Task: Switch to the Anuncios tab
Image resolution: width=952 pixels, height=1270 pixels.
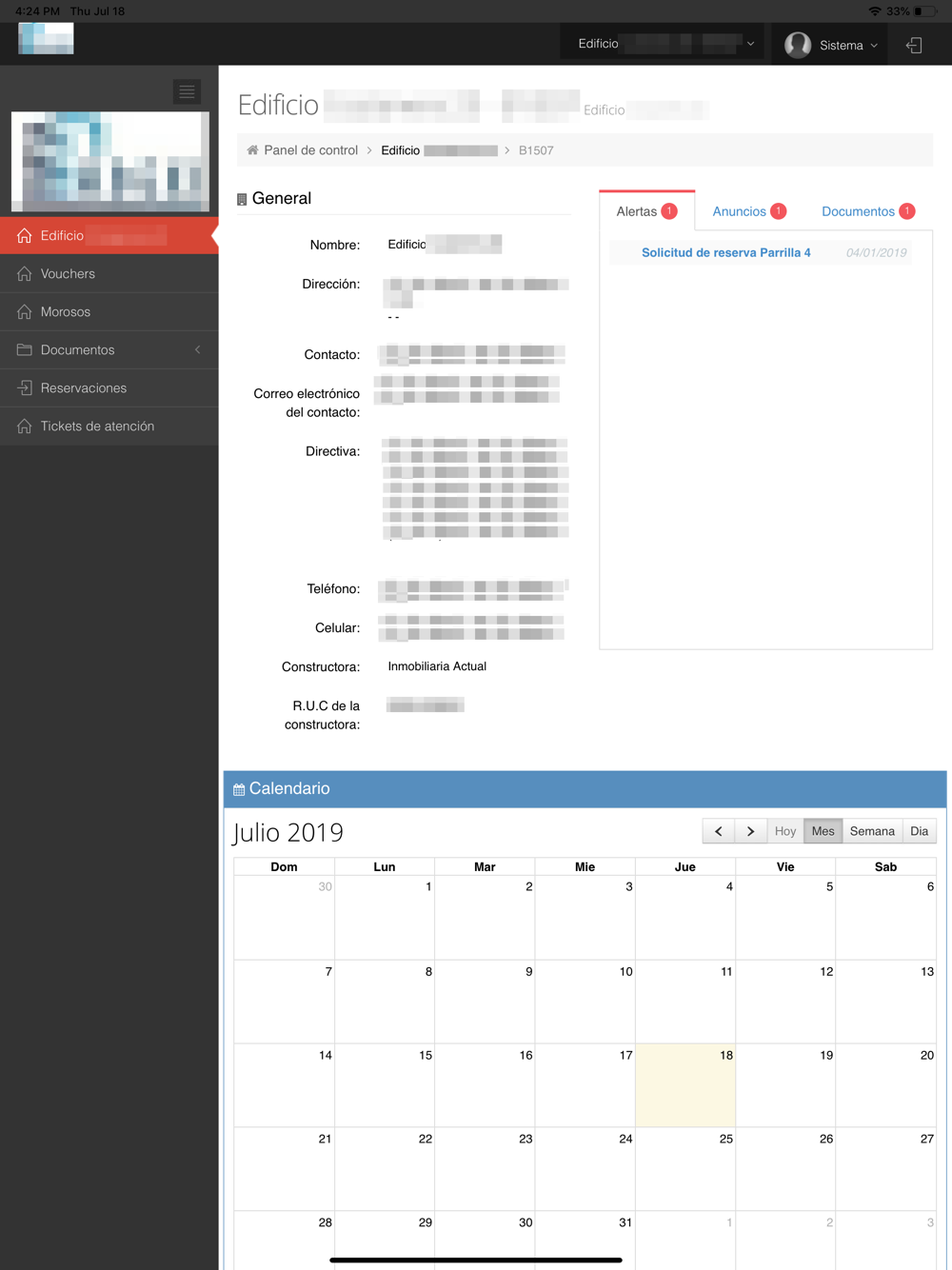Action: (x=749, y=211)
